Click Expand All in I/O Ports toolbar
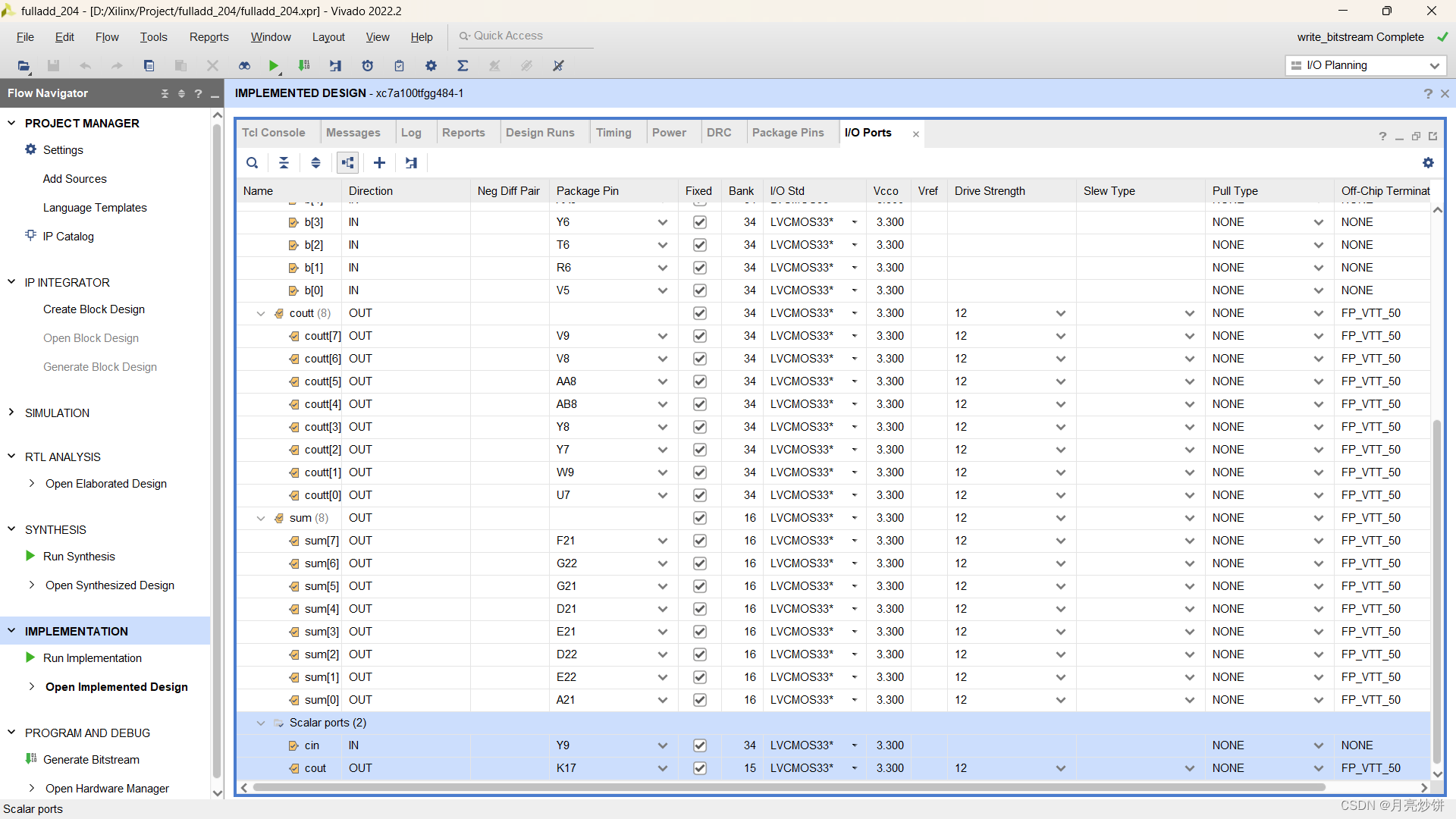Screen dimensions: 1456x819 tap(315, 162)
